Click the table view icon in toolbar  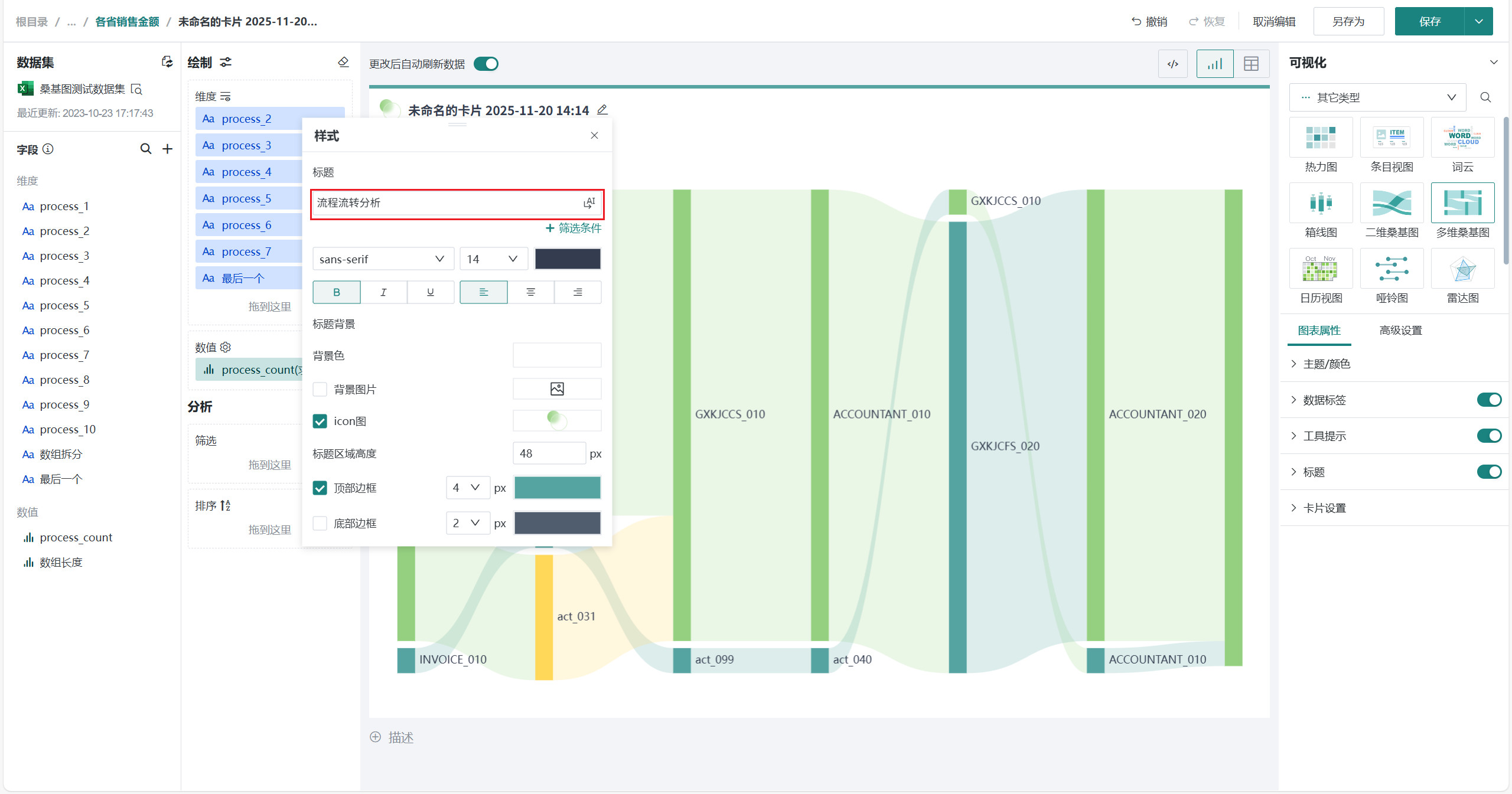[x=1251, y=64]
